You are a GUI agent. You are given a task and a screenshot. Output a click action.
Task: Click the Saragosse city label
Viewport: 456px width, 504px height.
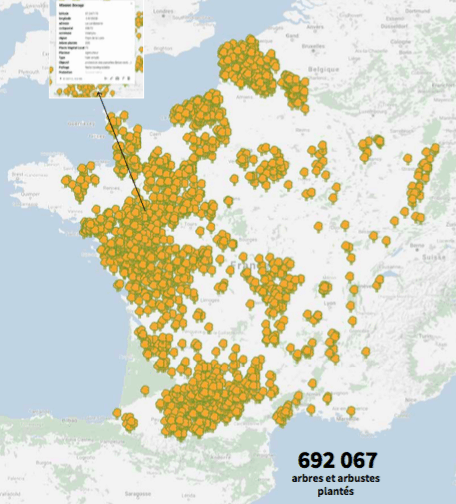point(138,494)
